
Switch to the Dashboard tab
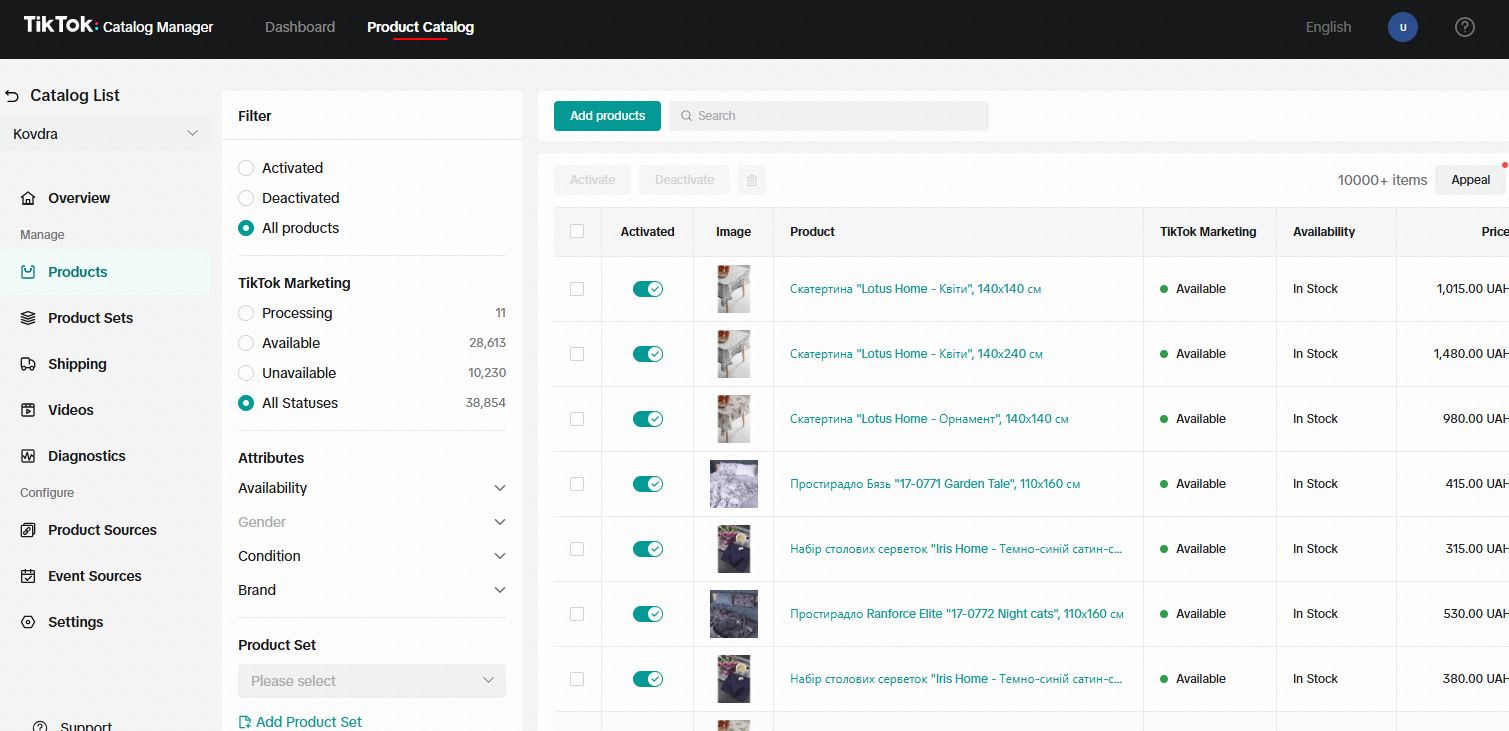300,27
